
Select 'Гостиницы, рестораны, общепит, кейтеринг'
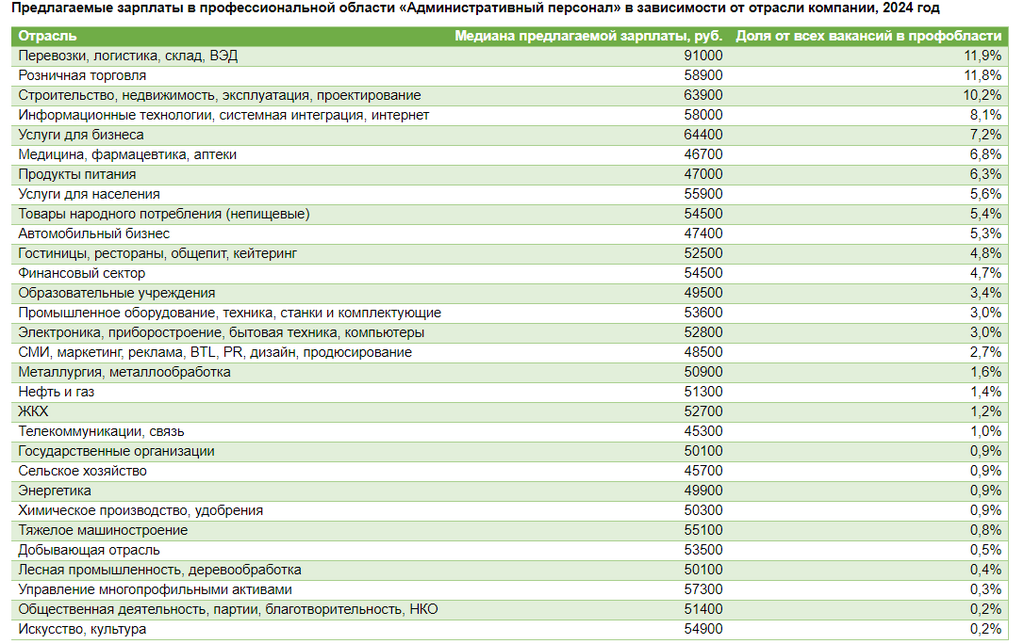(x=157, y=253)
